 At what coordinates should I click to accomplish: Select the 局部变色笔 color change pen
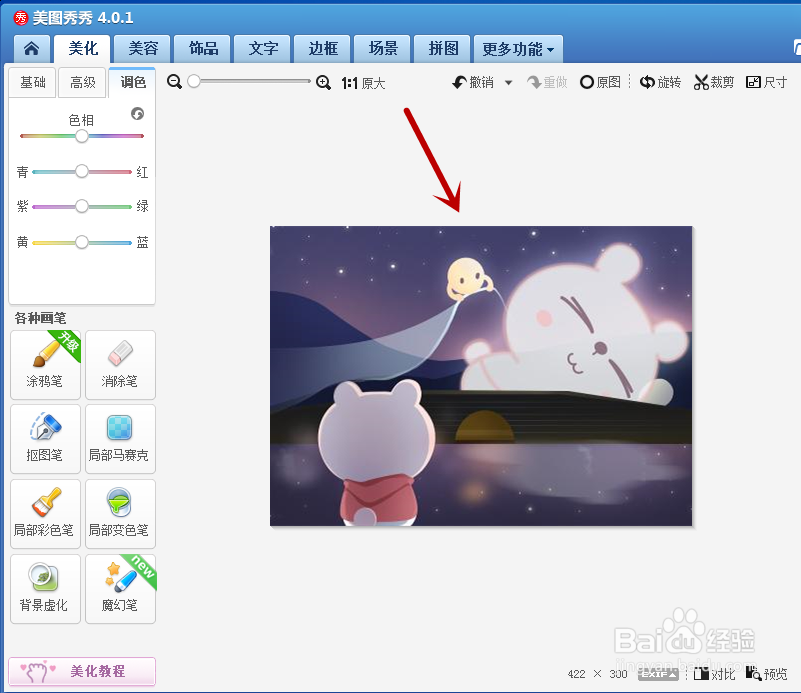[x=120, y=514]
